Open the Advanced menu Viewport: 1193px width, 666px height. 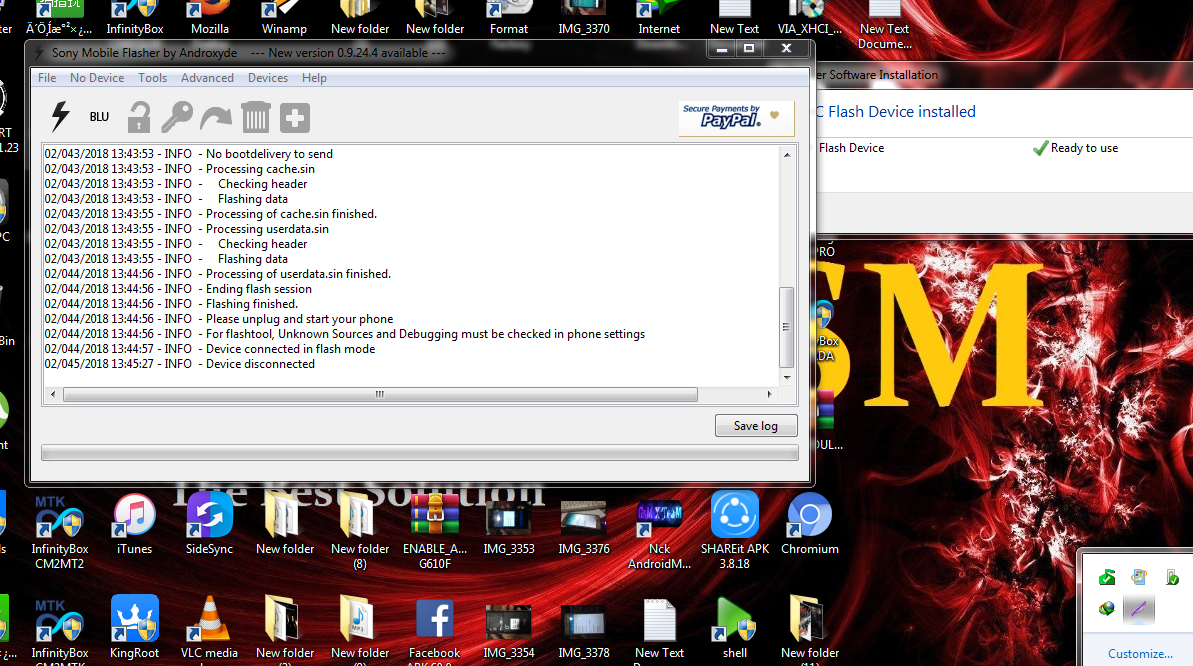click(207, 78)
